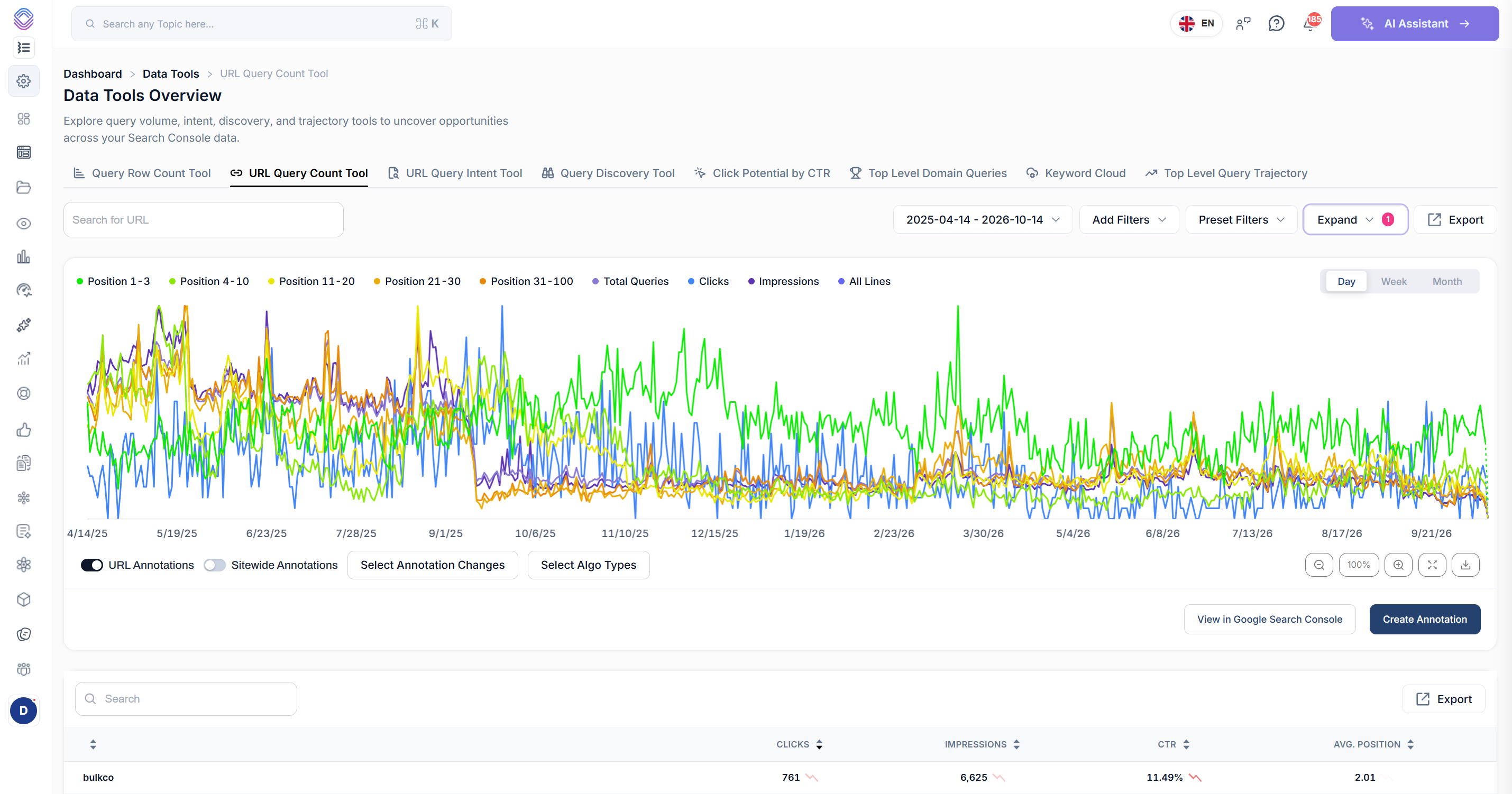Screen dimensions: 1512x794
Task: Click the user feedback icon near language
Action: click(1243, 23)
